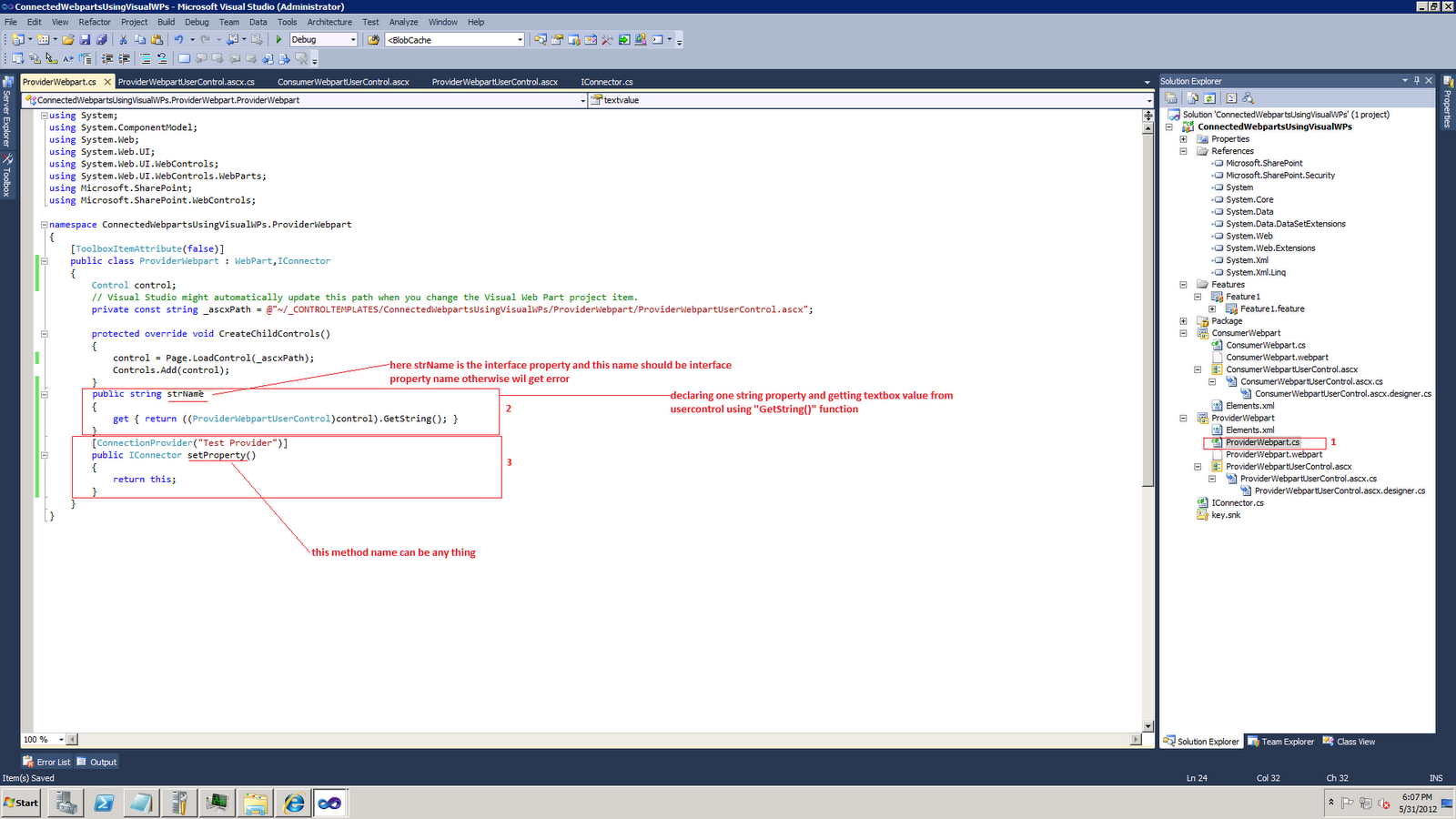Open the Server Explorer side tab
1456x819 pixels.
point(6,112)
